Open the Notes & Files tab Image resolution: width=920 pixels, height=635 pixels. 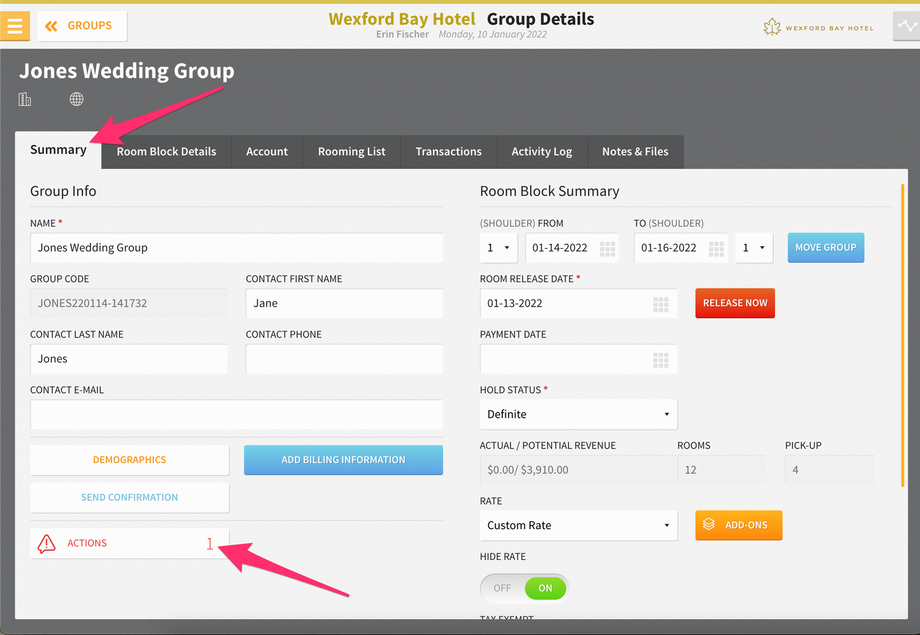(635, 152)
